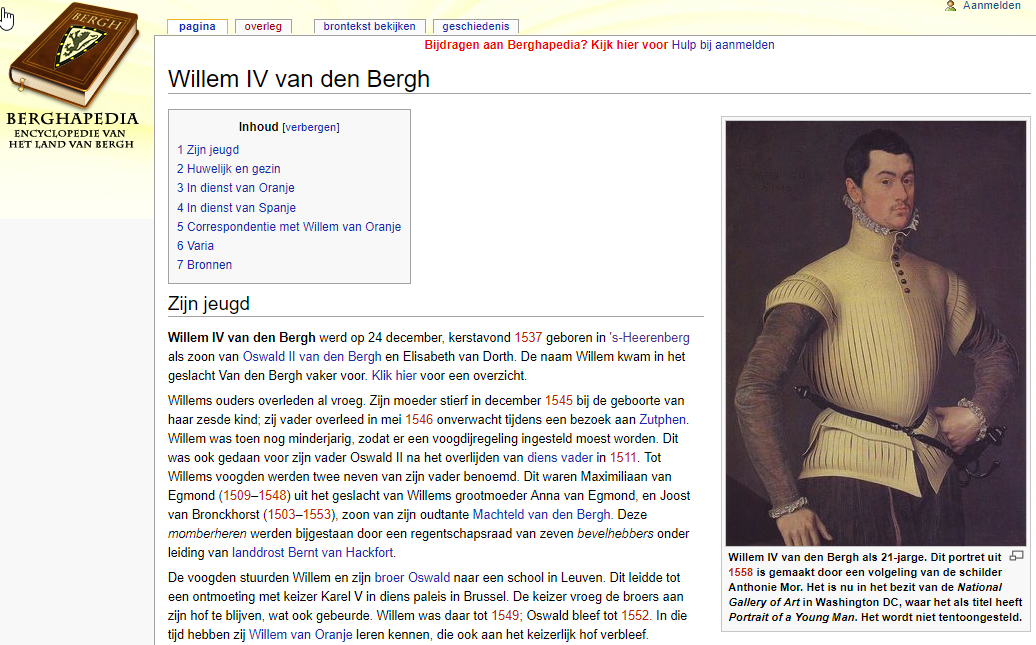Open the brontekst bekijken tab
This screenshot has height=645, width=1036.
[369, 26]
